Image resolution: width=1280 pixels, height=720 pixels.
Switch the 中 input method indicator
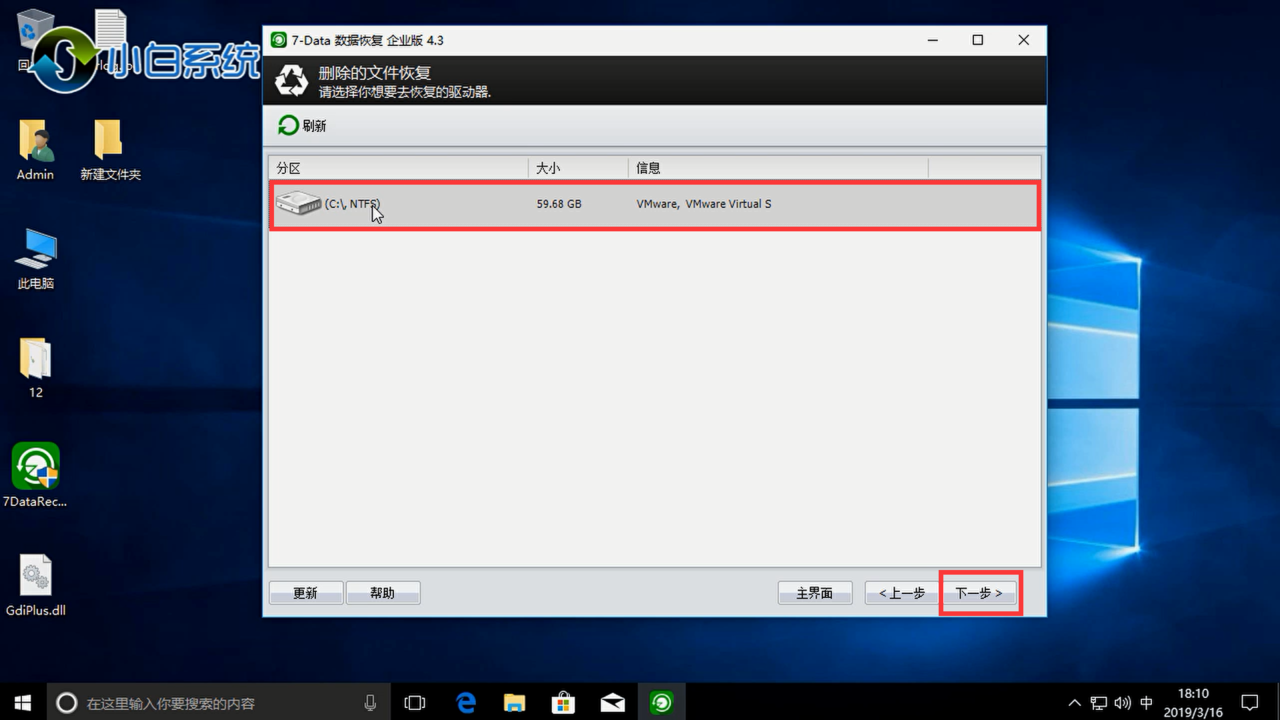[1146, 703]
